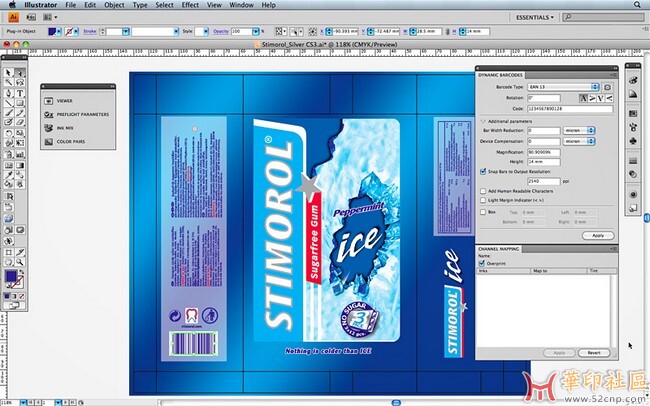Select the Pencil tool
Image resolution: width=650 pixels, height=406 pixels.
tap(19, 113)
